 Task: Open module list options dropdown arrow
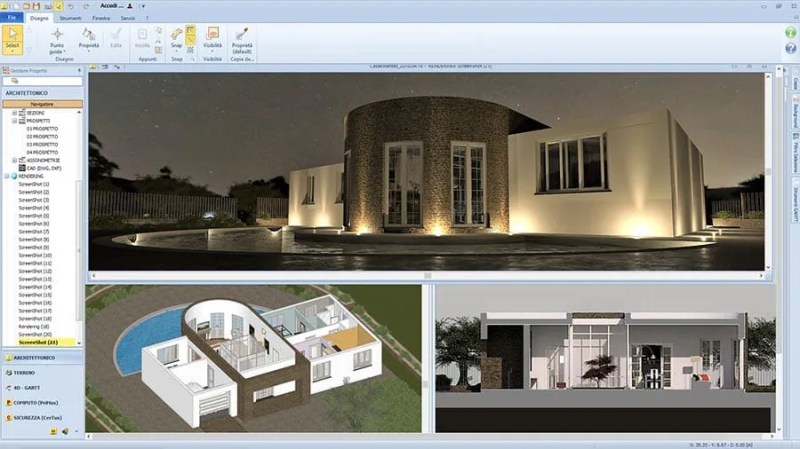(x=77, y=432)
